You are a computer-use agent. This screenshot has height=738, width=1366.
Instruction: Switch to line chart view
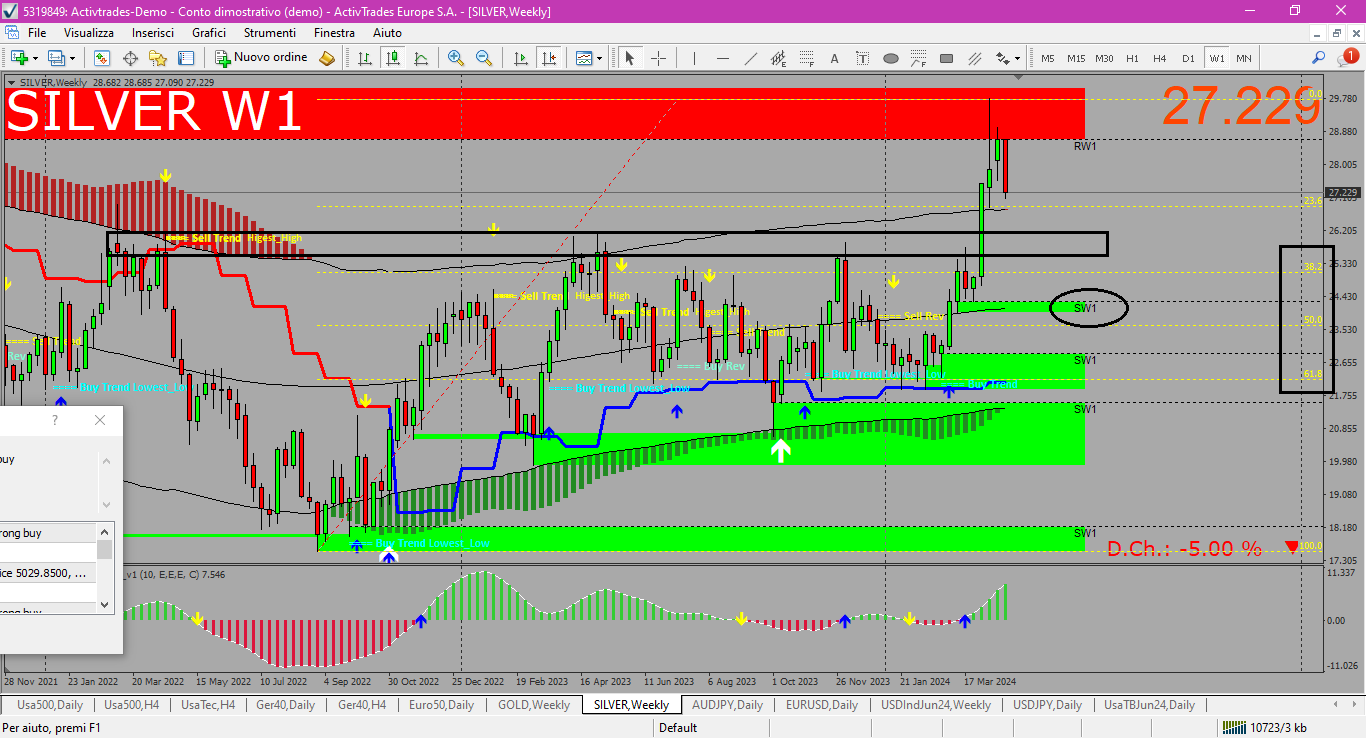coord(422,58)
